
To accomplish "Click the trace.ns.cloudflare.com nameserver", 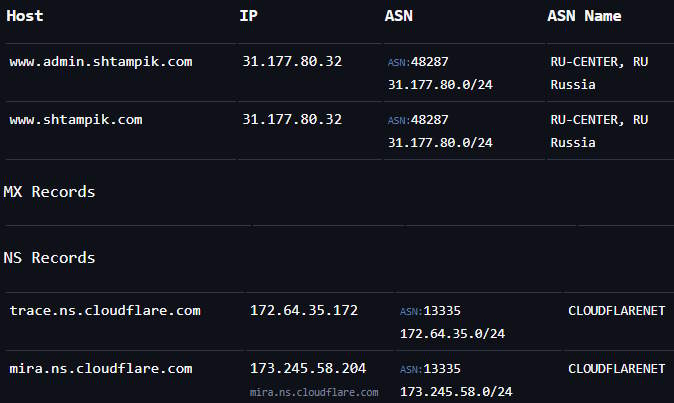I will point(105,311).
